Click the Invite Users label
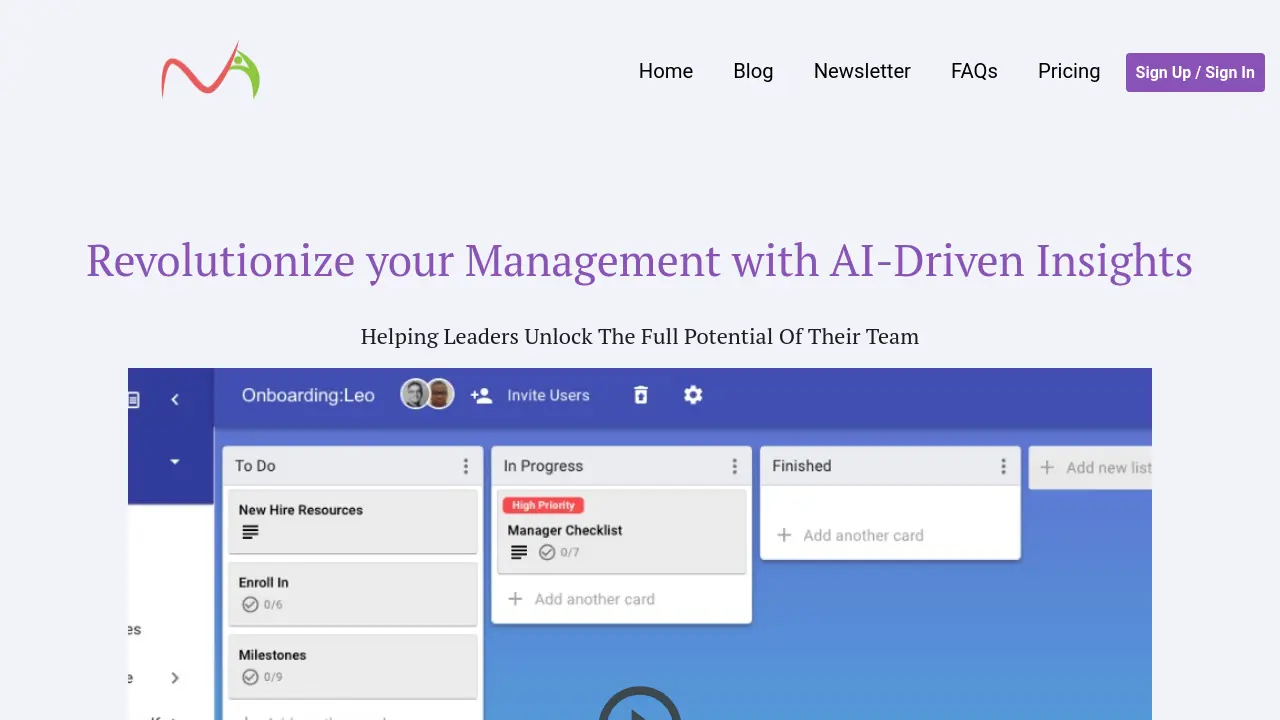 coord(548,395)
